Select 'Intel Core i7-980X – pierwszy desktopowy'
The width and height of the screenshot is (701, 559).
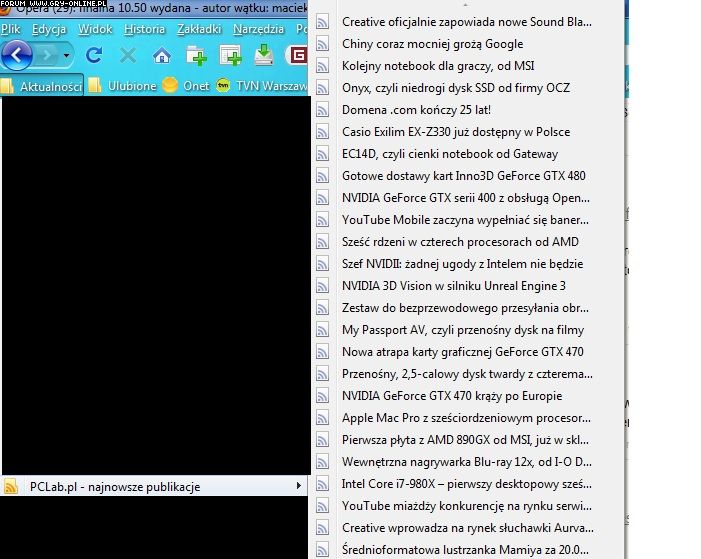click(x=469, y=483)
